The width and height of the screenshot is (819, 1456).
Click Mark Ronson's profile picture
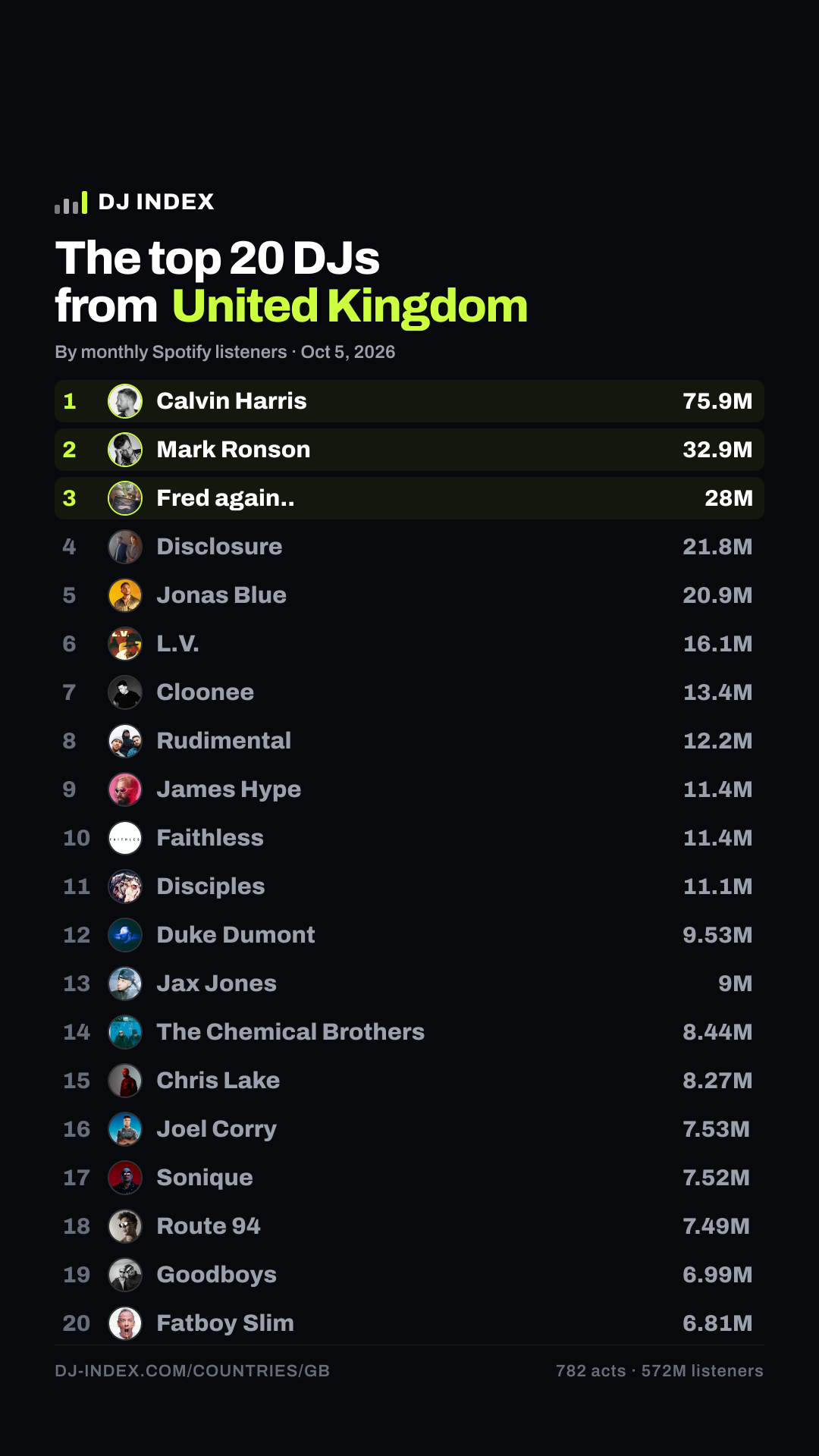click(125, 450)
